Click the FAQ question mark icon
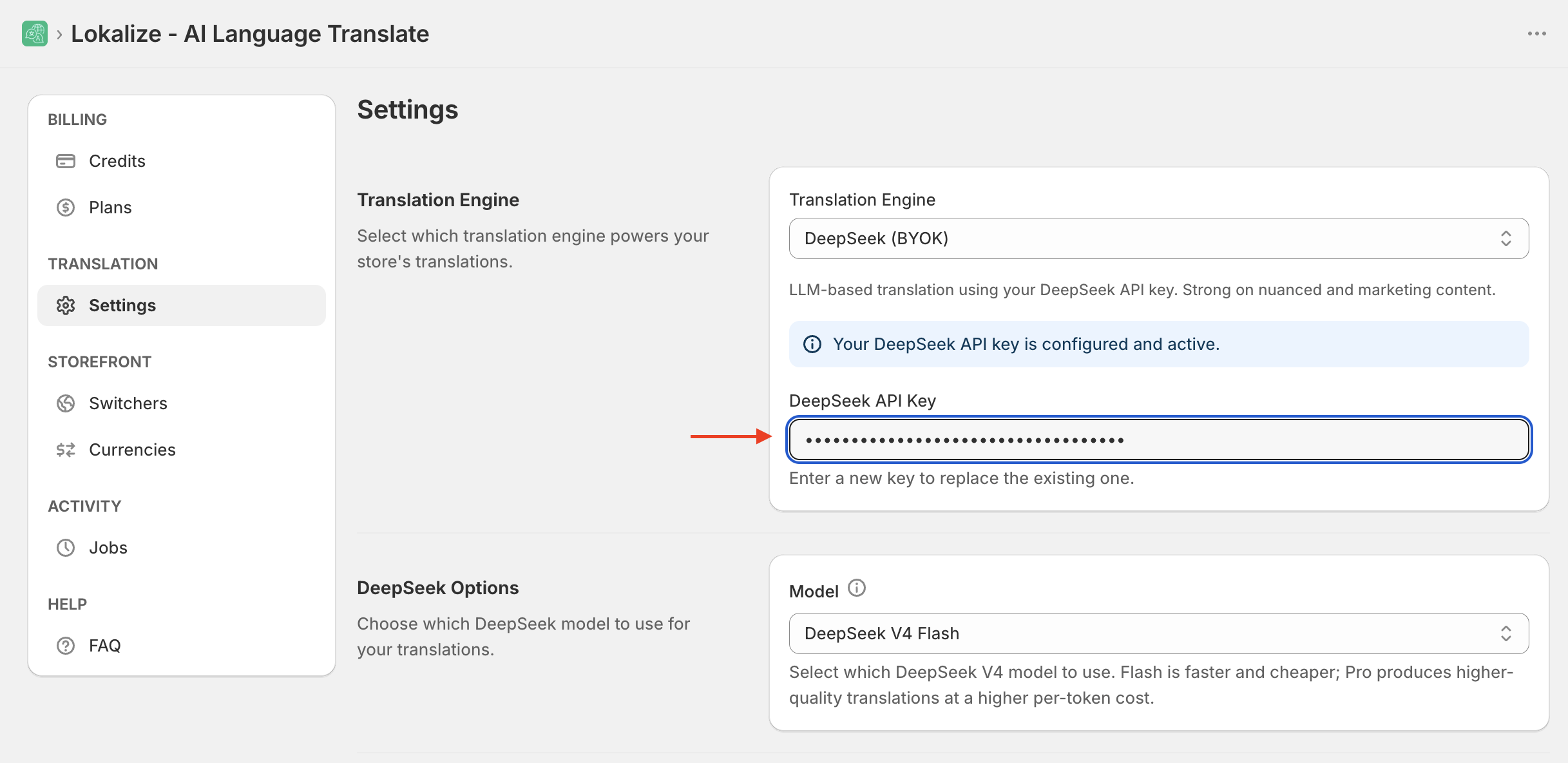This screenshot has height=763, width=1568. tap(66, 646)
